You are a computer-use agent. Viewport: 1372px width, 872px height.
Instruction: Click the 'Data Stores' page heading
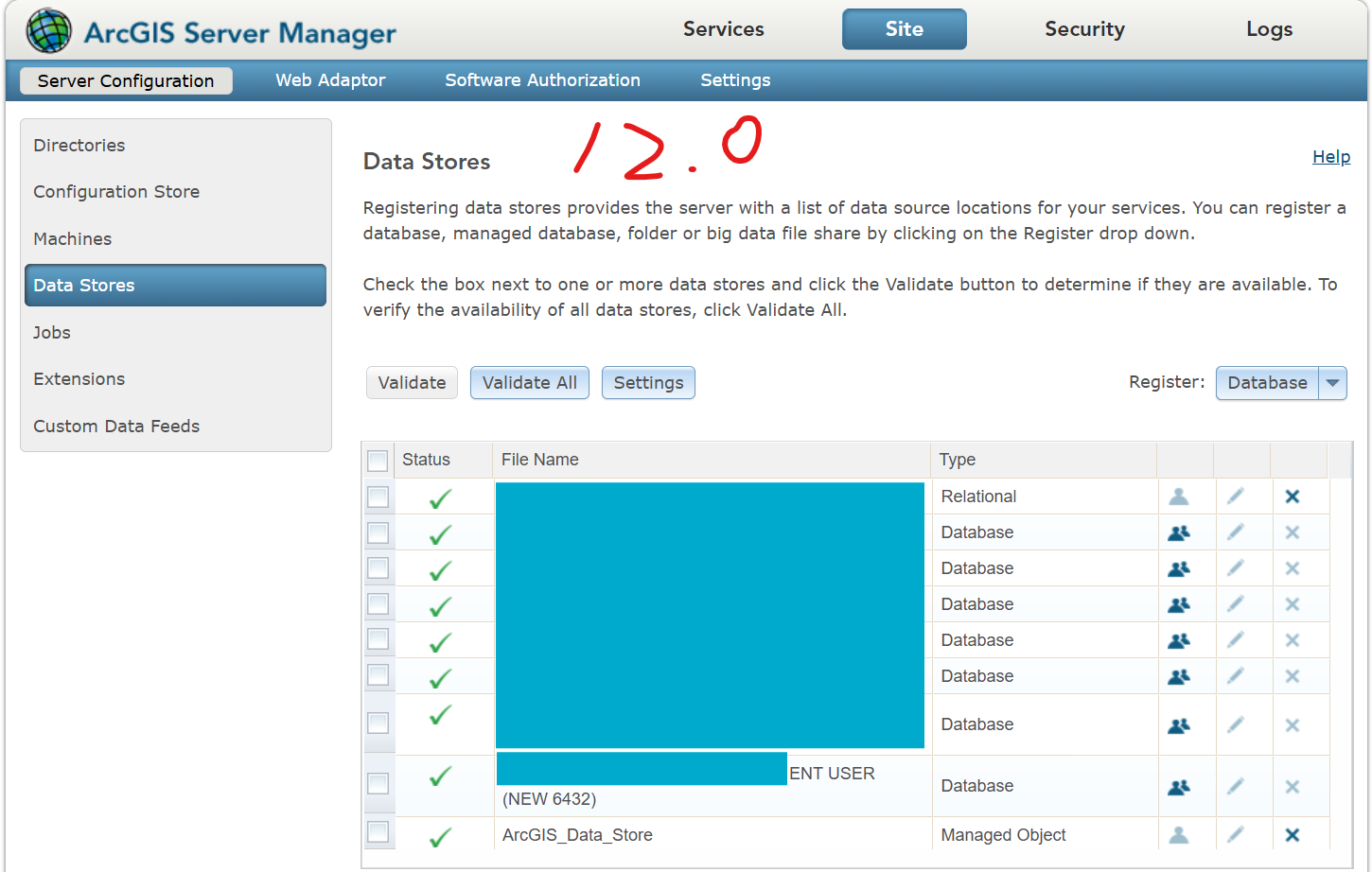pyautogui.click(x=427, y=162)
